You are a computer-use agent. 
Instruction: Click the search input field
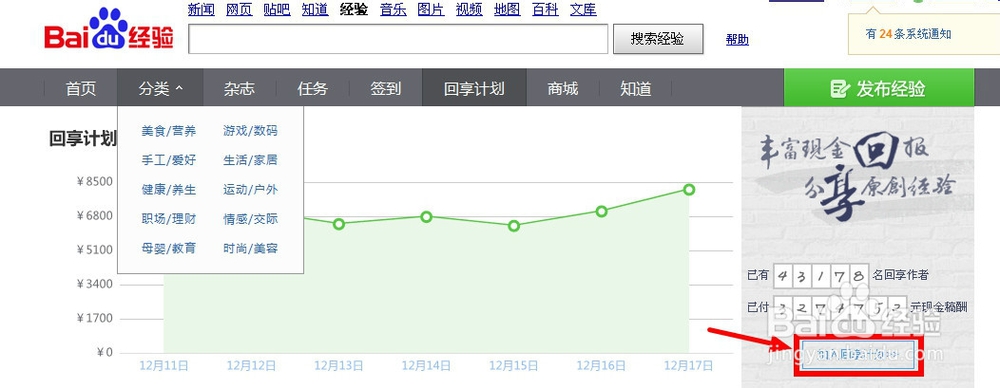click(398, 40)
